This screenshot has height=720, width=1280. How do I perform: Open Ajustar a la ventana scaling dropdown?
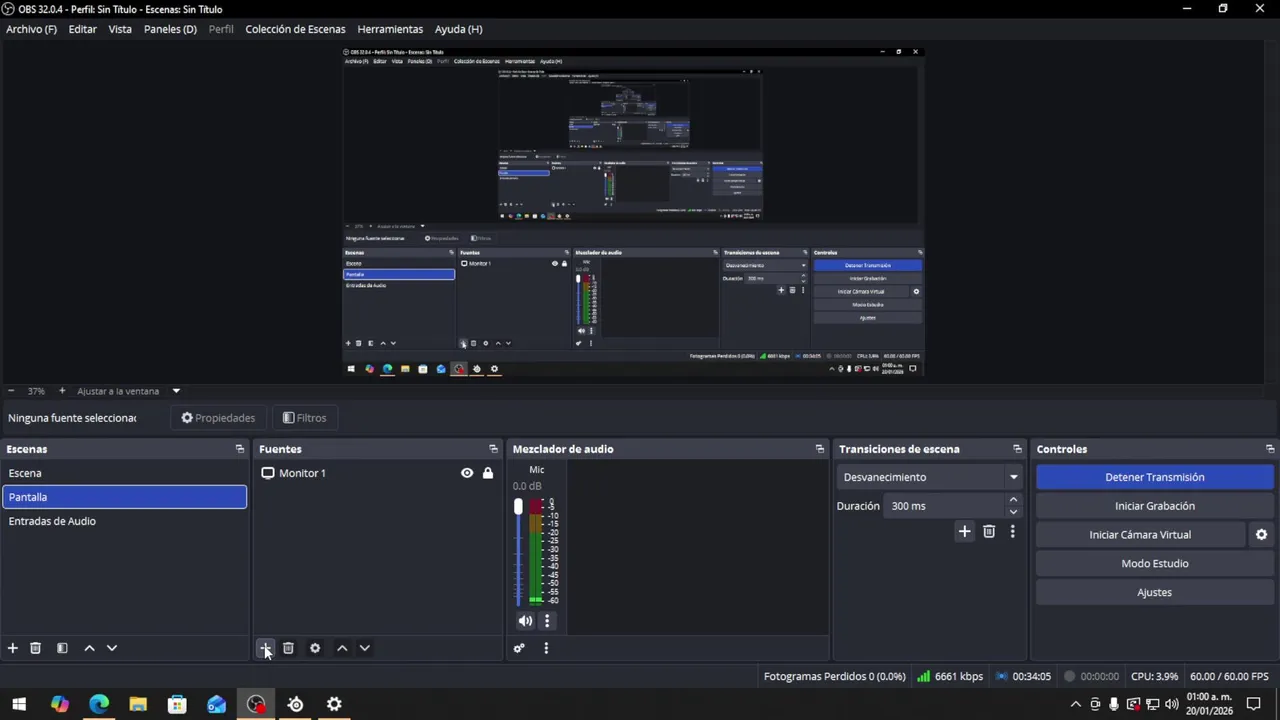(129, 391)
